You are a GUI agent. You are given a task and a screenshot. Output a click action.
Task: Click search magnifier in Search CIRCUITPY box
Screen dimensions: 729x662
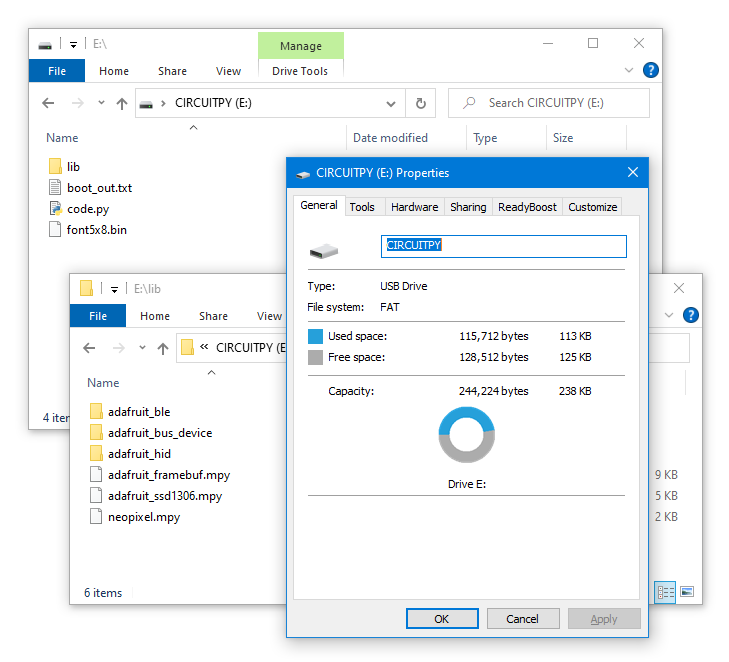(x=469, y=102)
